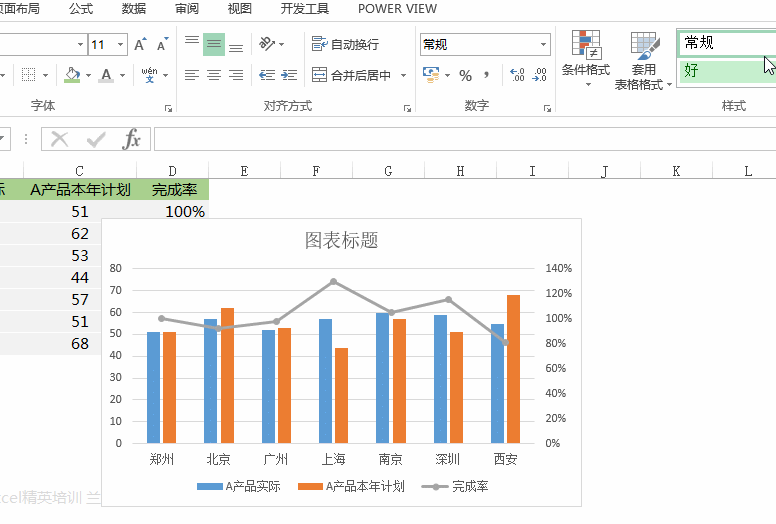Open 数字 group dialog launcher
This screenshot has height=524, width=776.
(547, 108)
